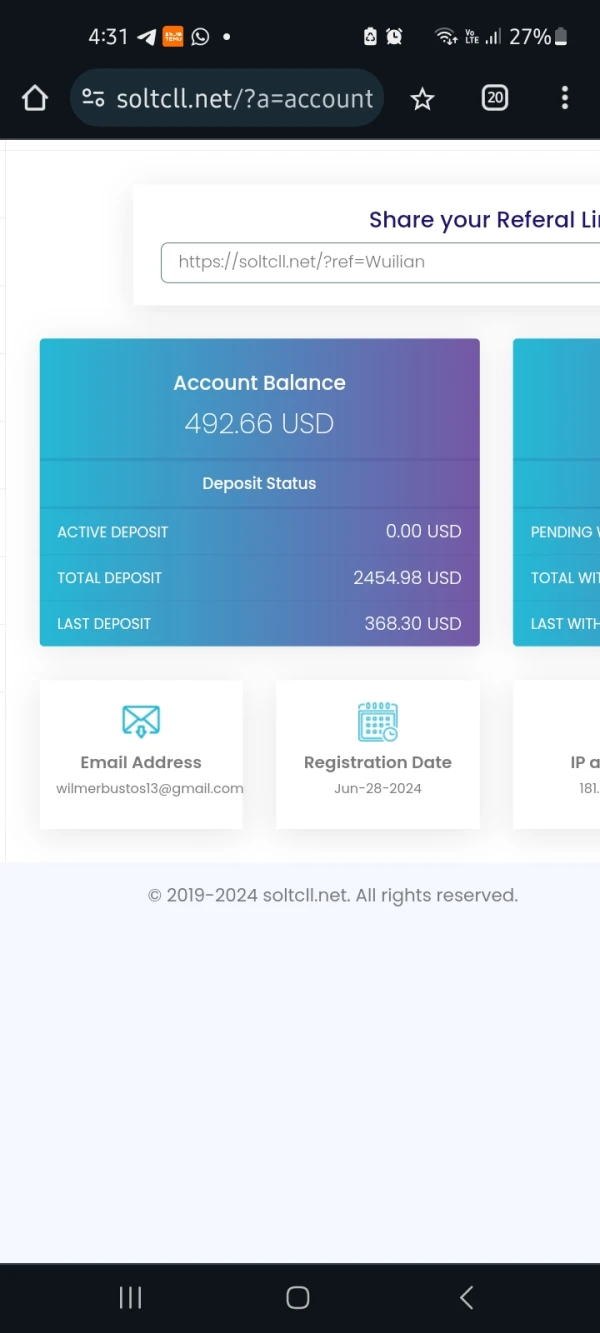Tap the browser home icon

tap(35, 98)
